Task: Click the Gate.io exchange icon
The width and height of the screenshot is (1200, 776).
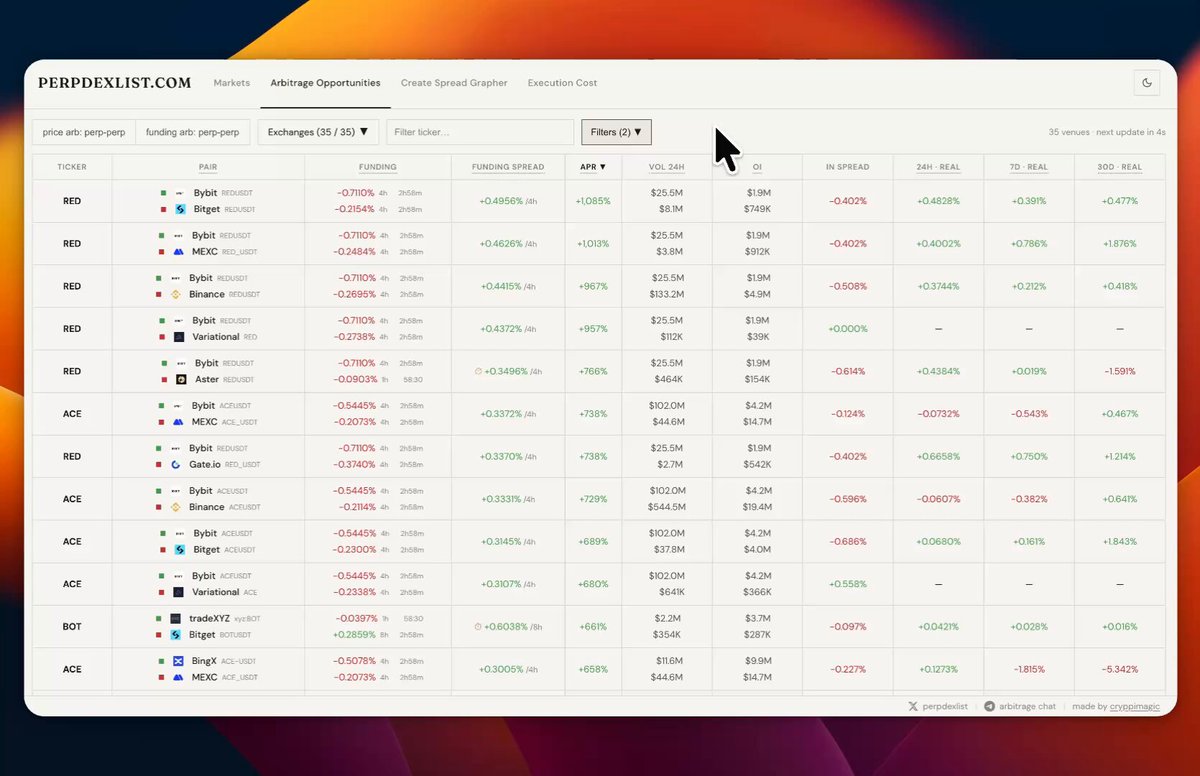Action: click(177, 465)
